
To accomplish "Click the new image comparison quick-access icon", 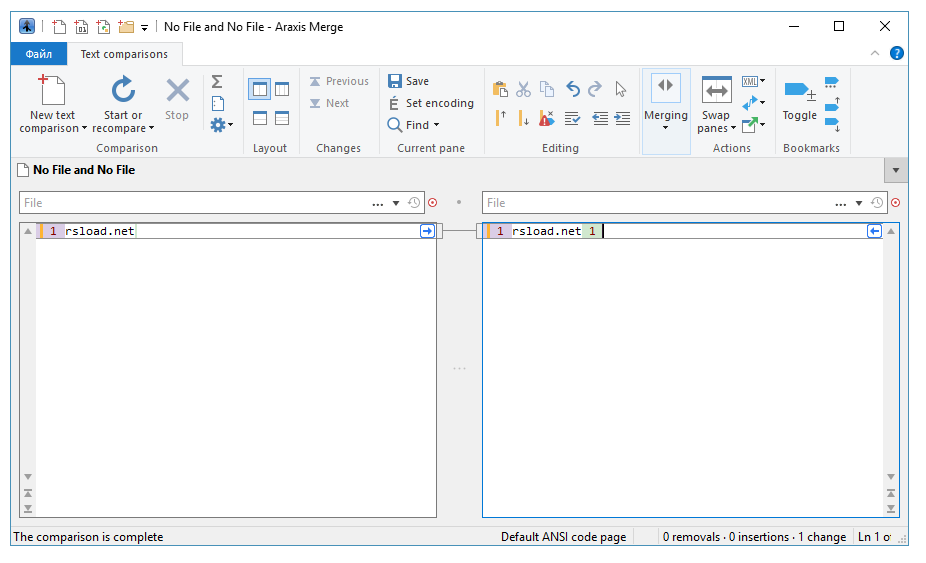I will pyautogui.click(x=103, y=27).
